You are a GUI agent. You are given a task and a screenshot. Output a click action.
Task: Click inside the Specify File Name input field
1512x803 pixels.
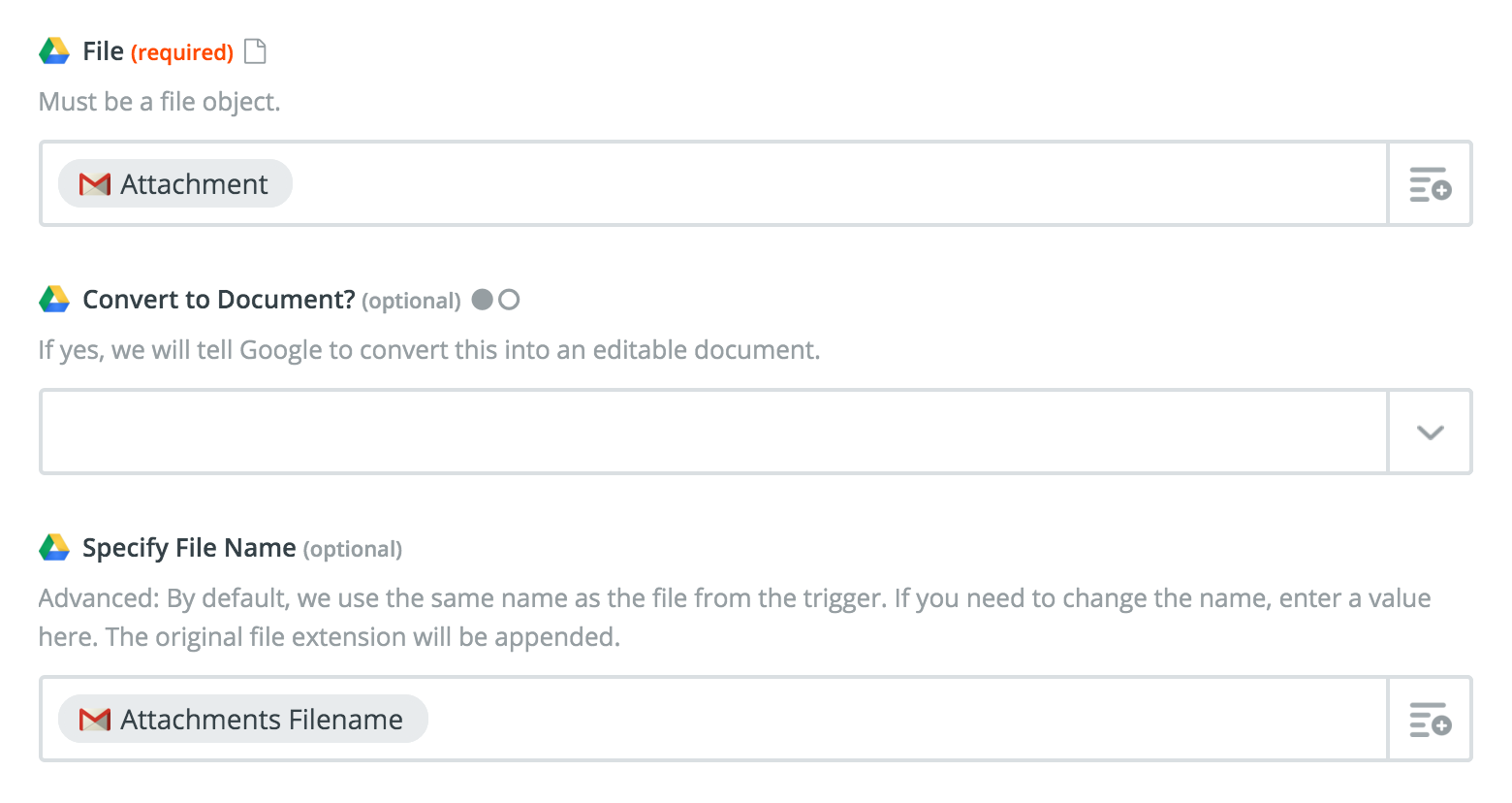pyautogui.click(x=714, y=719)
